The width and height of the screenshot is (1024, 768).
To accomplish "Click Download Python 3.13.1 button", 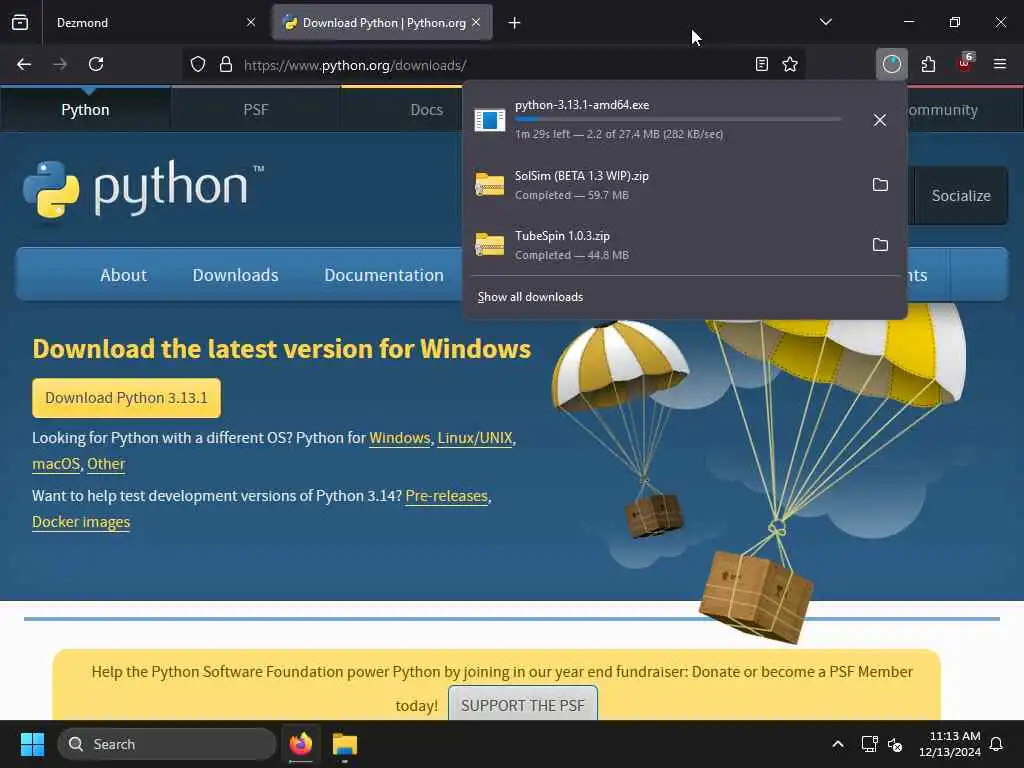I will click(x=126, y=398).
